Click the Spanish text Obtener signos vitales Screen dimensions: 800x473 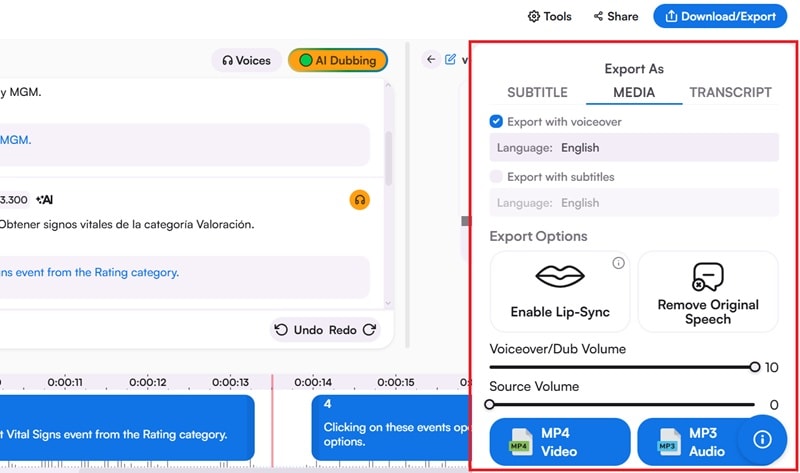click(x=127, y=224)
